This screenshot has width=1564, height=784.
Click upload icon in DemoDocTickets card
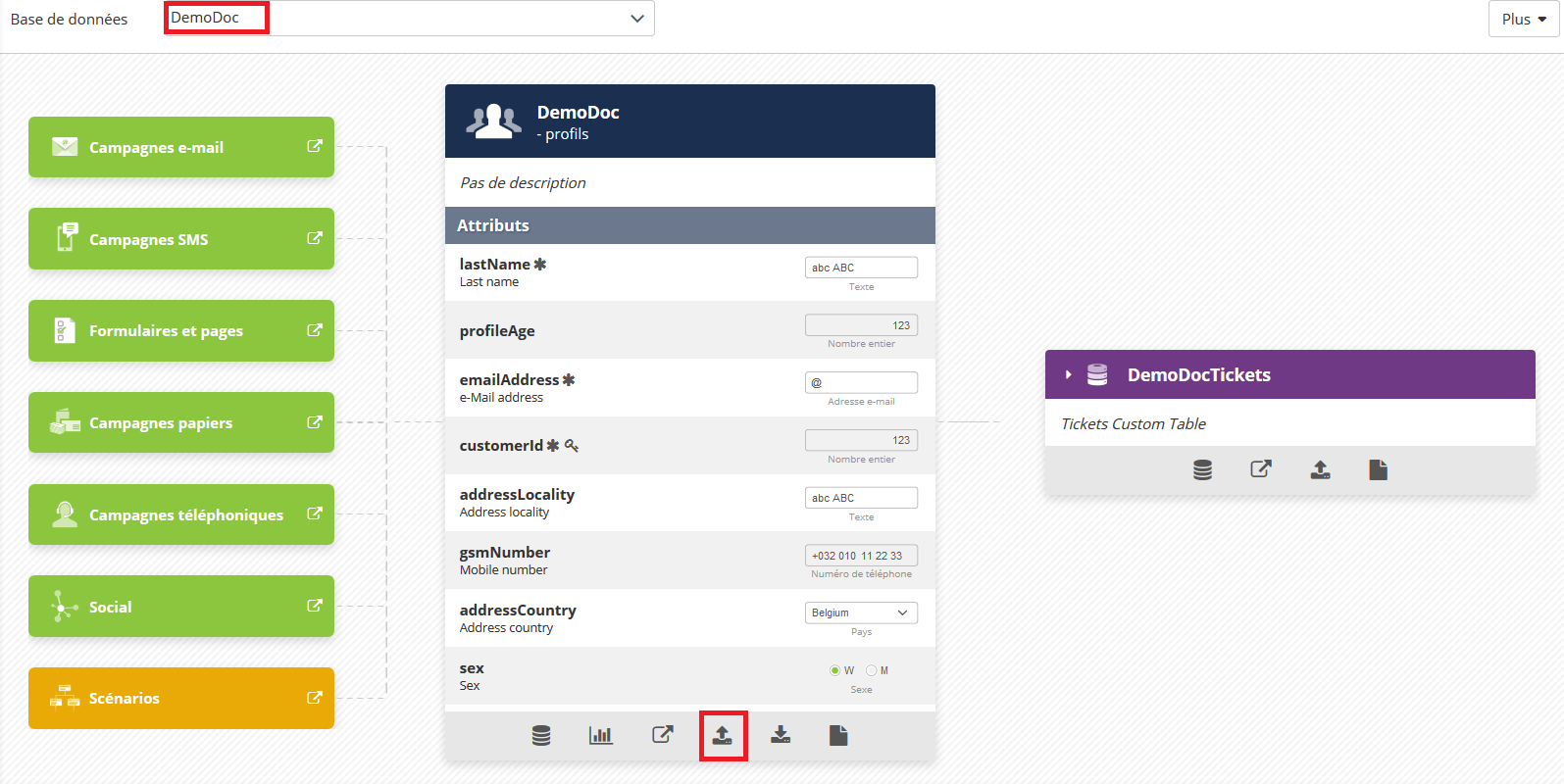[x=1321, y=470]
